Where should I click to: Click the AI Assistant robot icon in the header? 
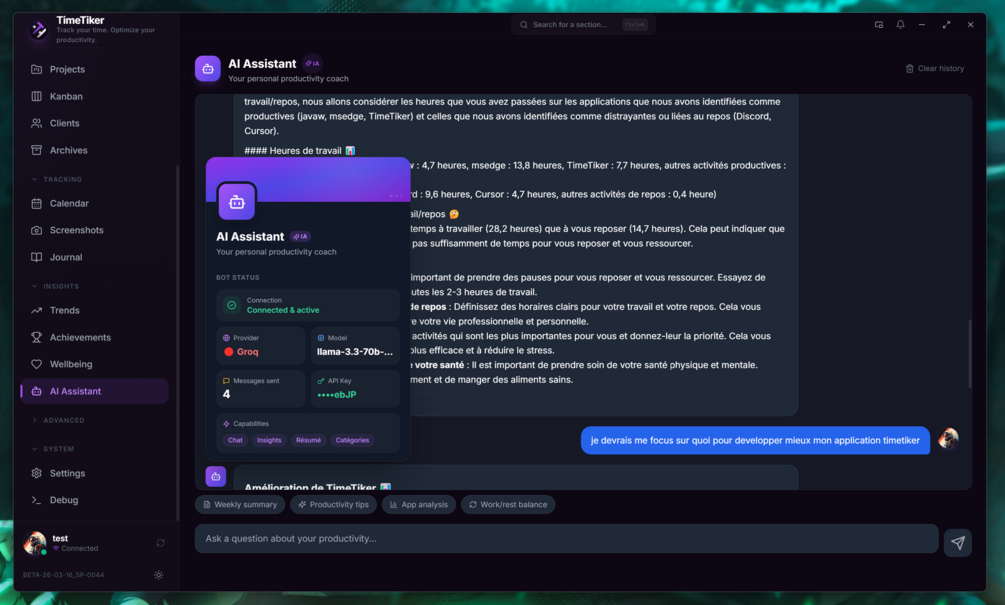(208, 69)
